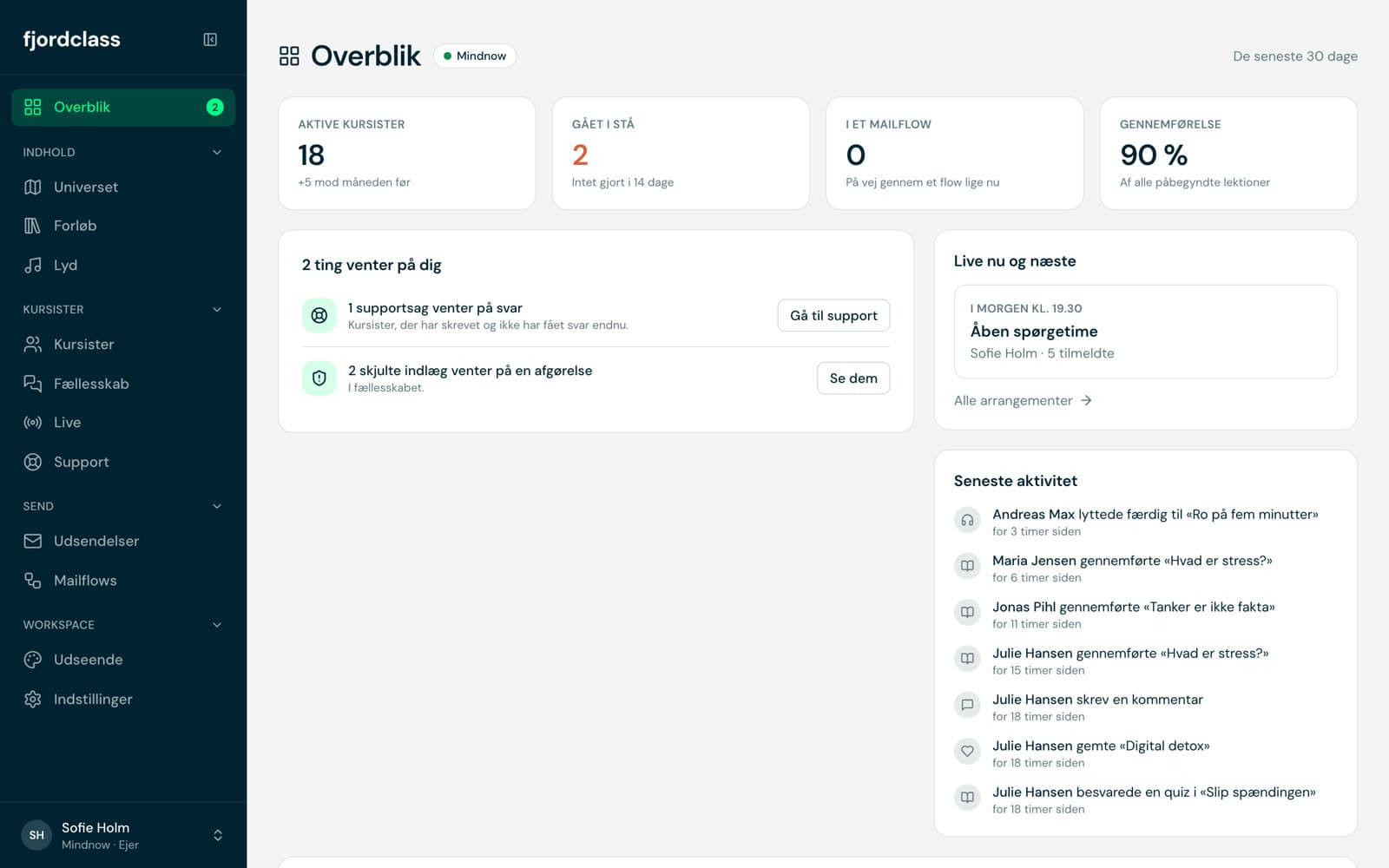Click the Mailflows workflow icon
Viewport: 1389px width, 868px height.
tap(33, 581)
